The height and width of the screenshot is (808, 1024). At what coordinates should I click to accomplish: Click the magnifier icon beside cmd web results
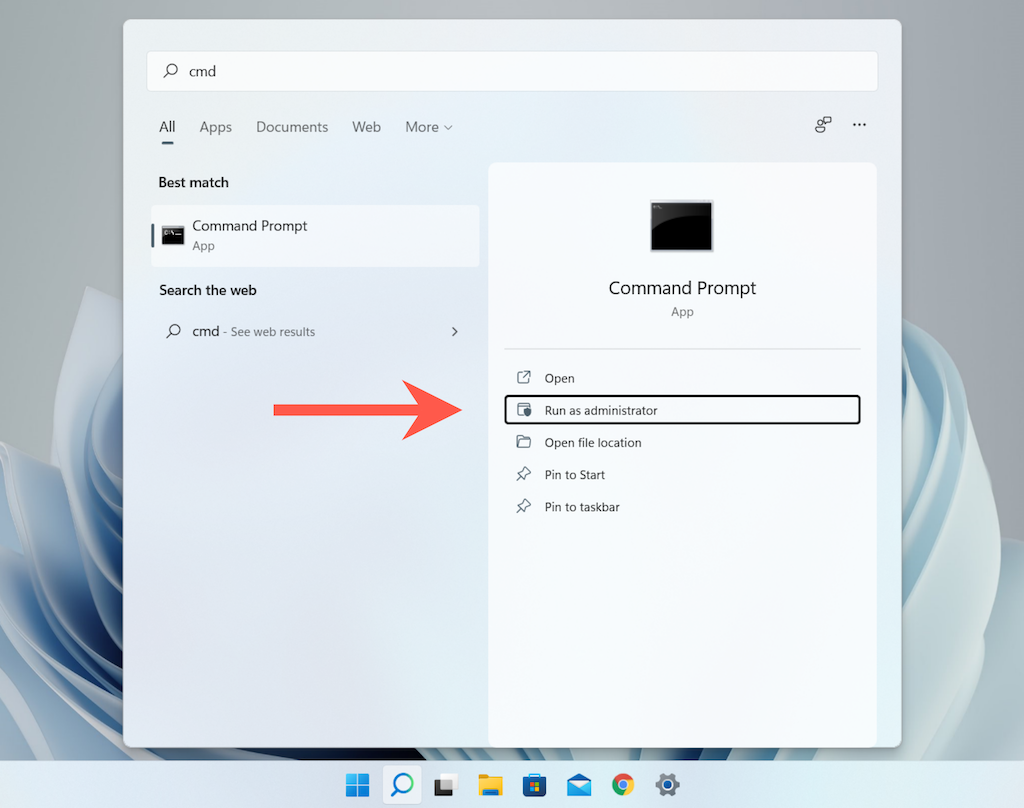point(174,331)
